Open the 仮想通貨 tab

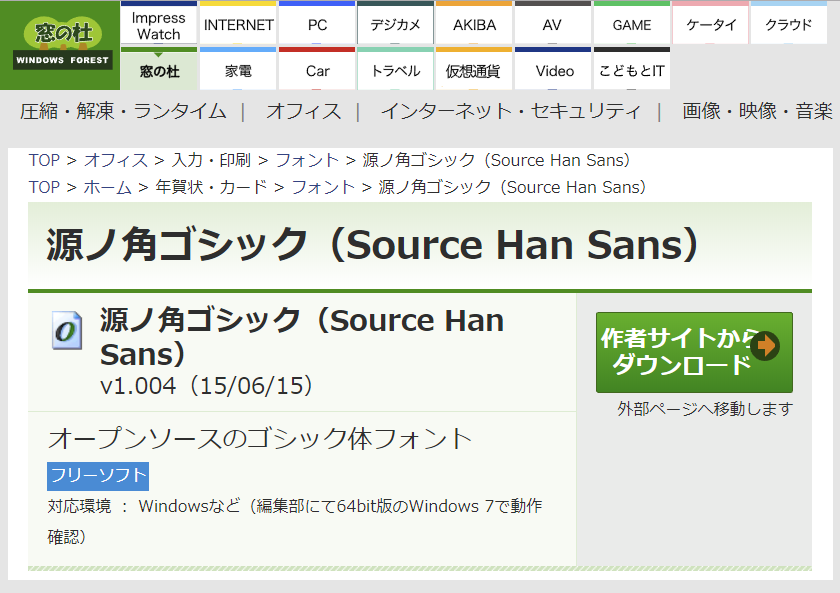(x=474, y=71)
